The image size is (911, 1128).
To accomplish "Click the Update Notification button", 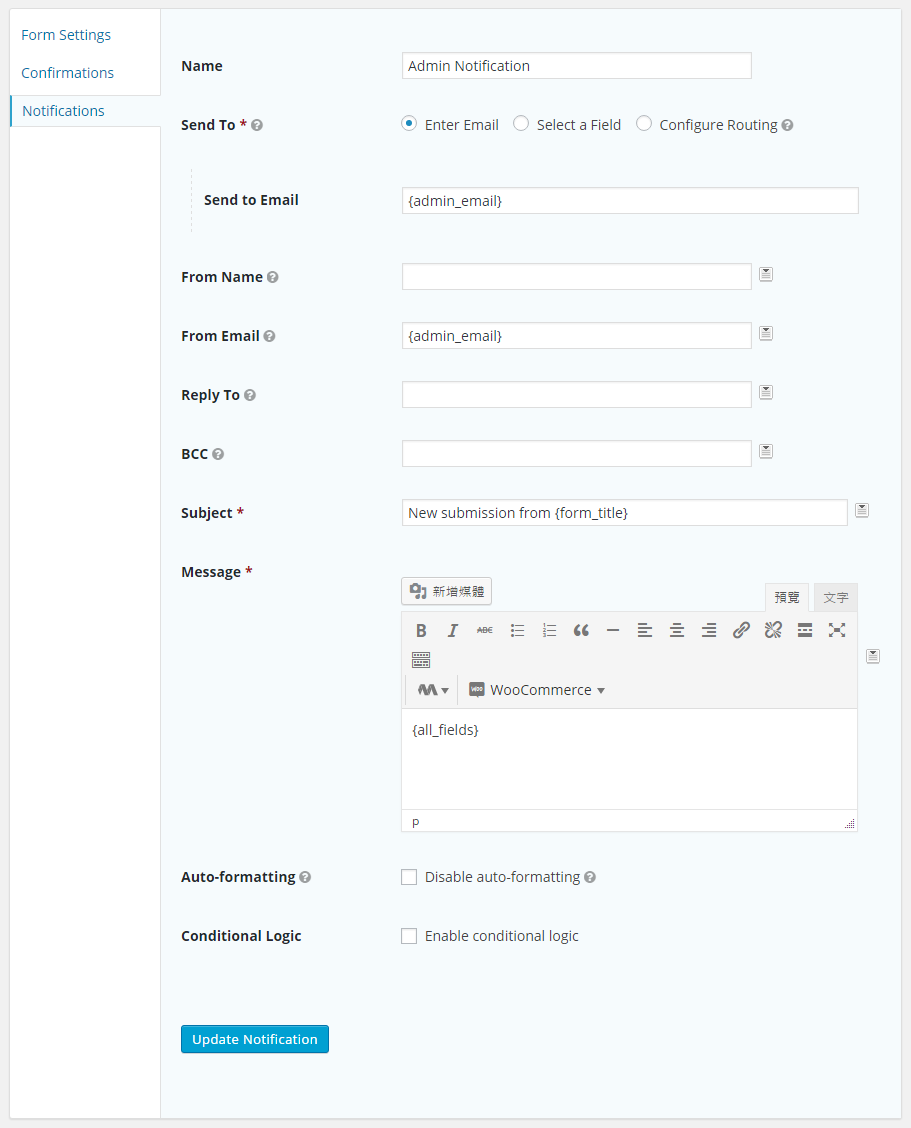I will (255, 1039).
